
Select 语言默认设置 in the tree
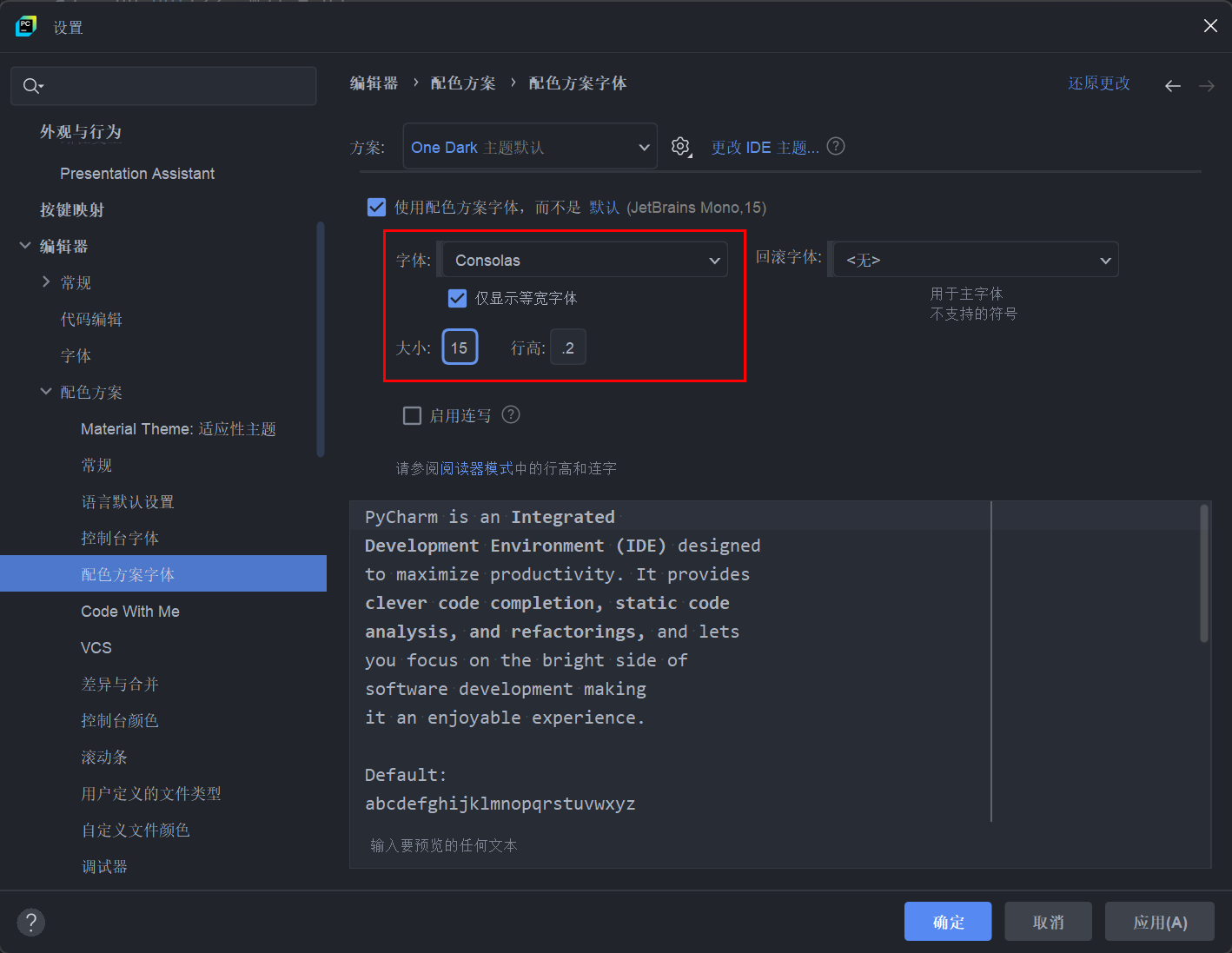click(128, 501)
